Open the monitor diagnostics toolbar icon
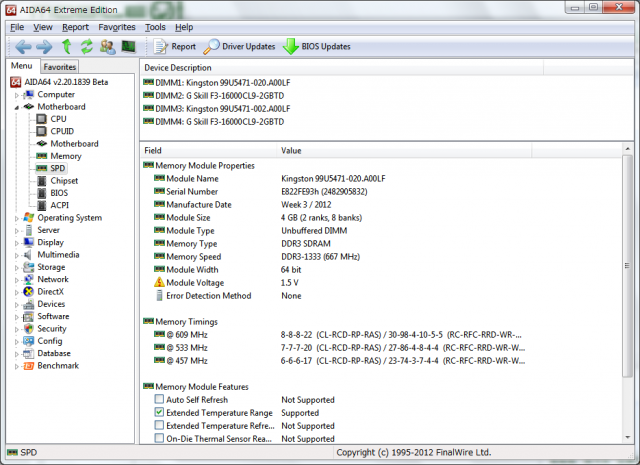640x465 pixels. [129, 47]
